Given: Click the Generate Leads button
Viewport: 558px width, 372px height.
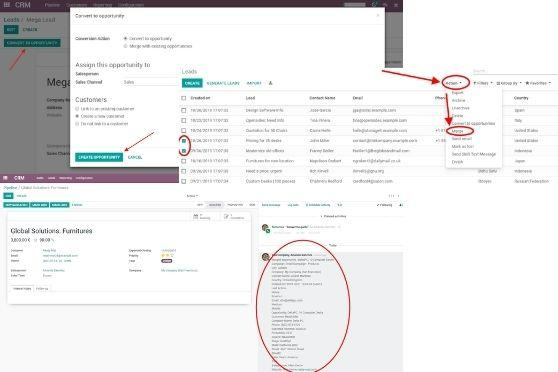Looking at the screenshot, I should click(223, 83).
